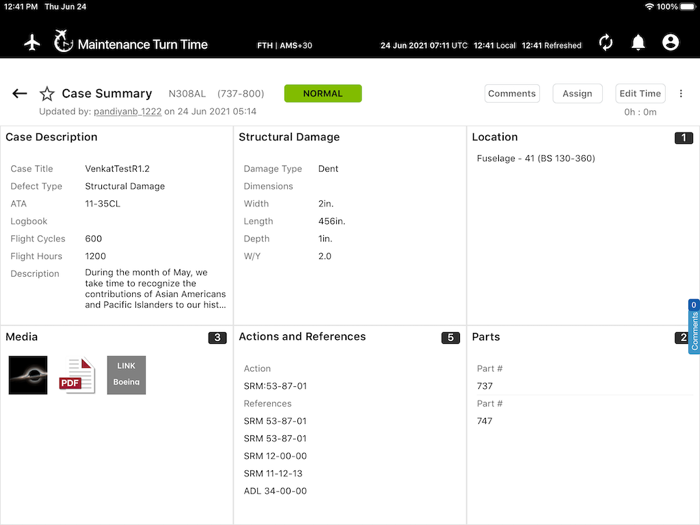
Task: Select reference SRM 11-12-13
Action: click(273, 473)
